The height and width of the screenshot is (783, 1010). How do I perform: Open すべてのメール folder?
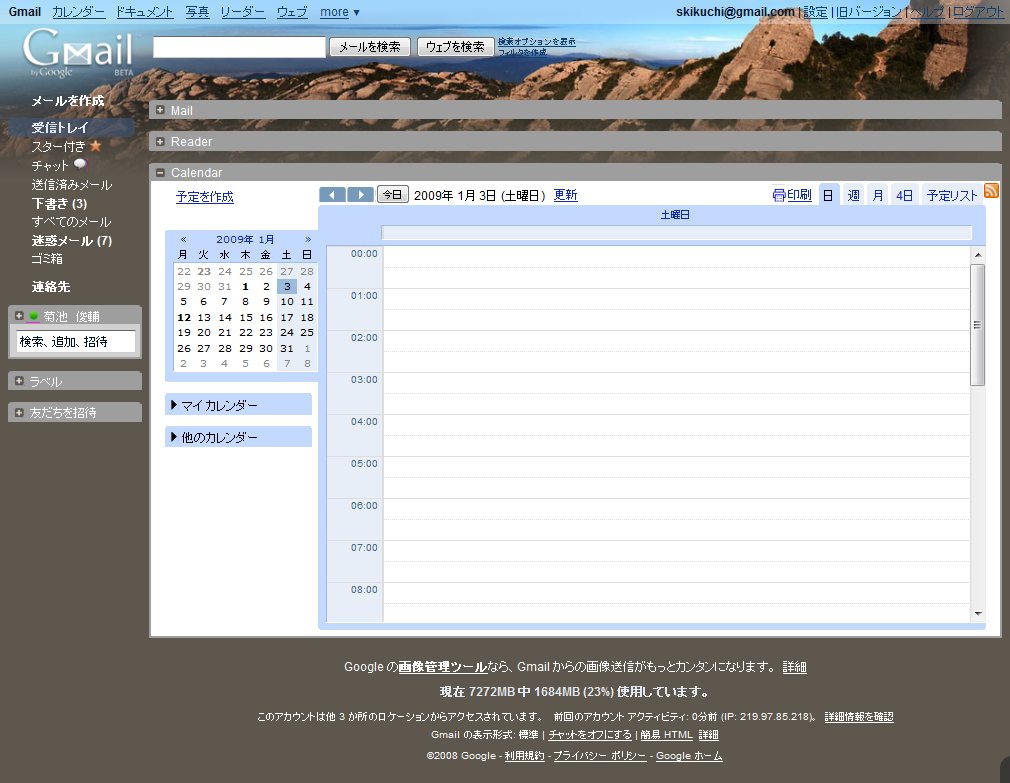point(71,222)
